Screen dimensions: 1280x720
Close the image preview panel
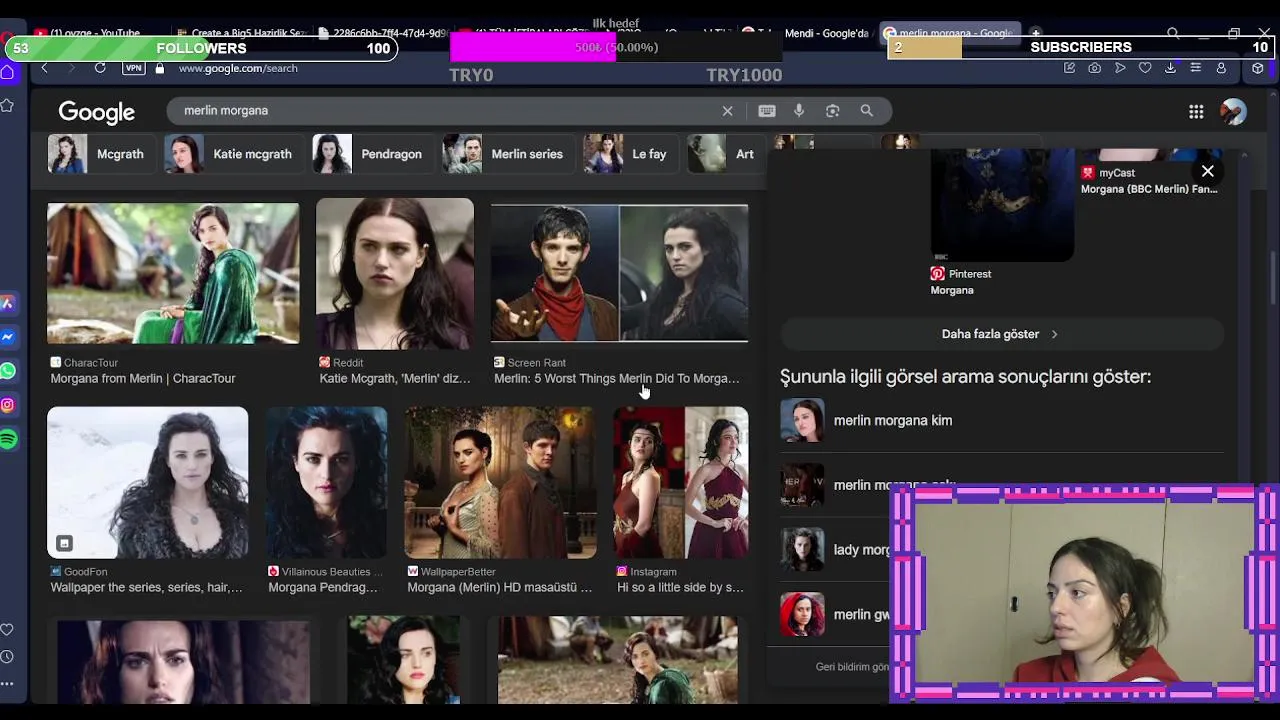click(1208, 171)
